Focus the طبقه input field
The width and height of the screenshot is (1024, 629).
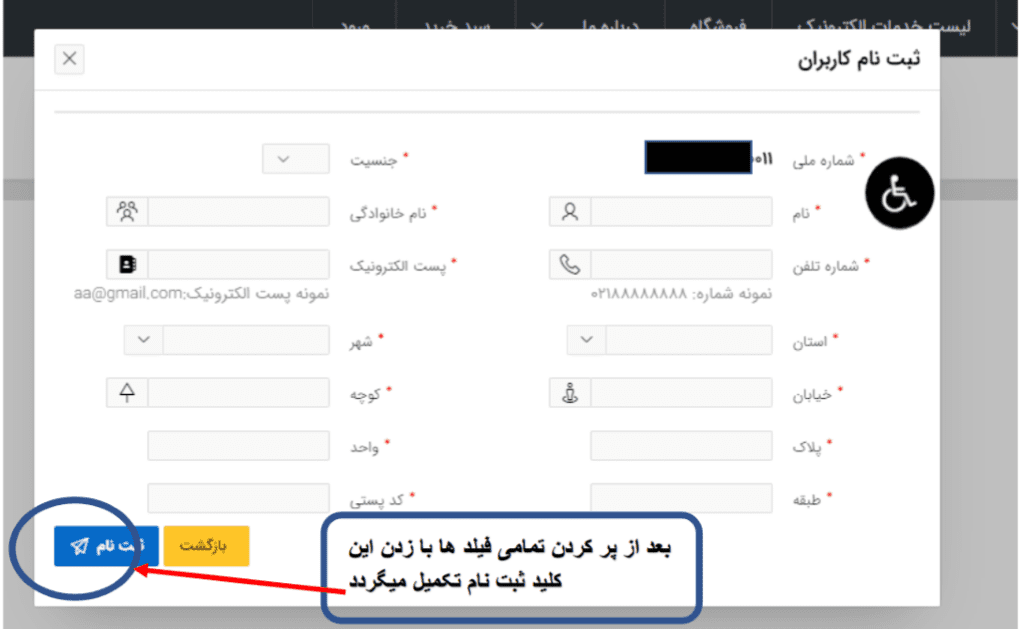(681, 498)
